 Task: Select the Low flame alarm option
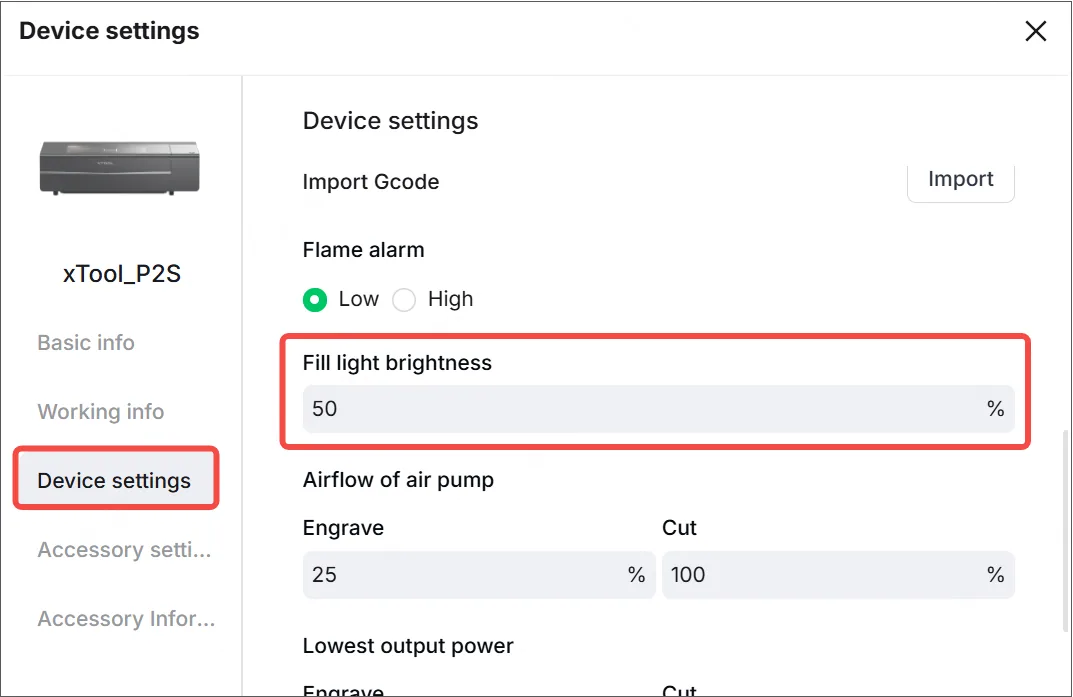(x=315, y=300)
